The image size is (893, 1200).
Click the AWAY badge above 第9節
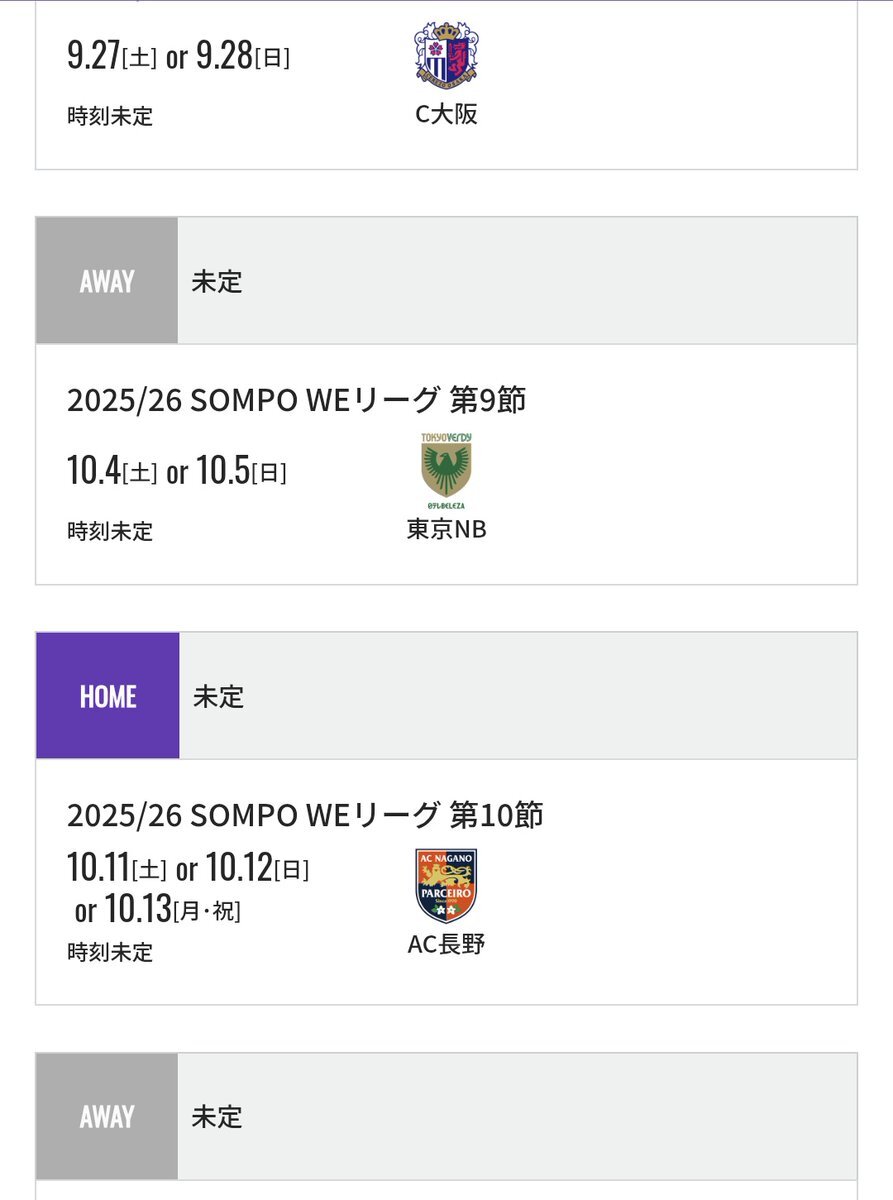click(x=107, y=281)
